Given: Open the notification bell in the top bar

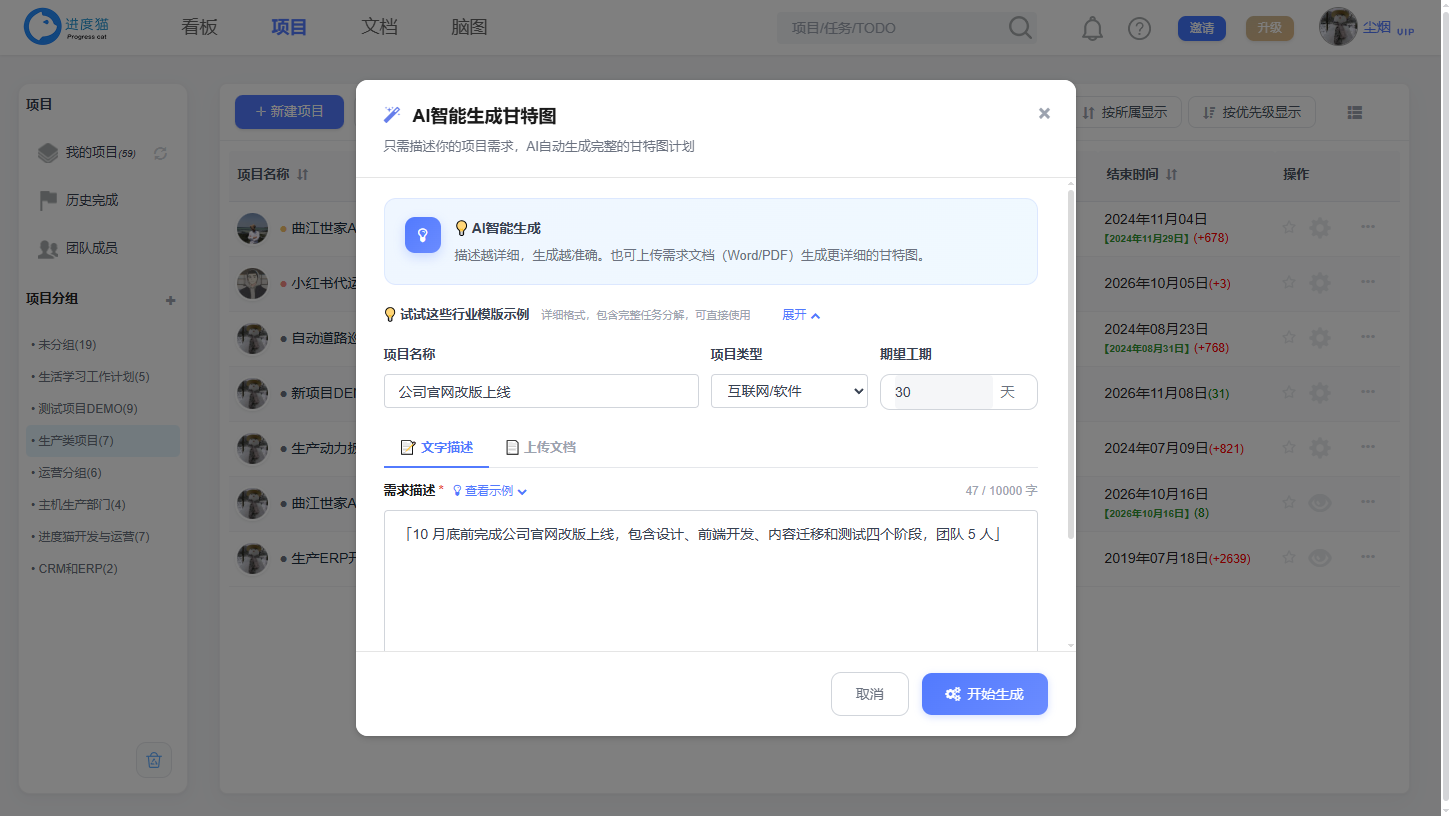Looking at the screenshot, I should pos(1092,29).
